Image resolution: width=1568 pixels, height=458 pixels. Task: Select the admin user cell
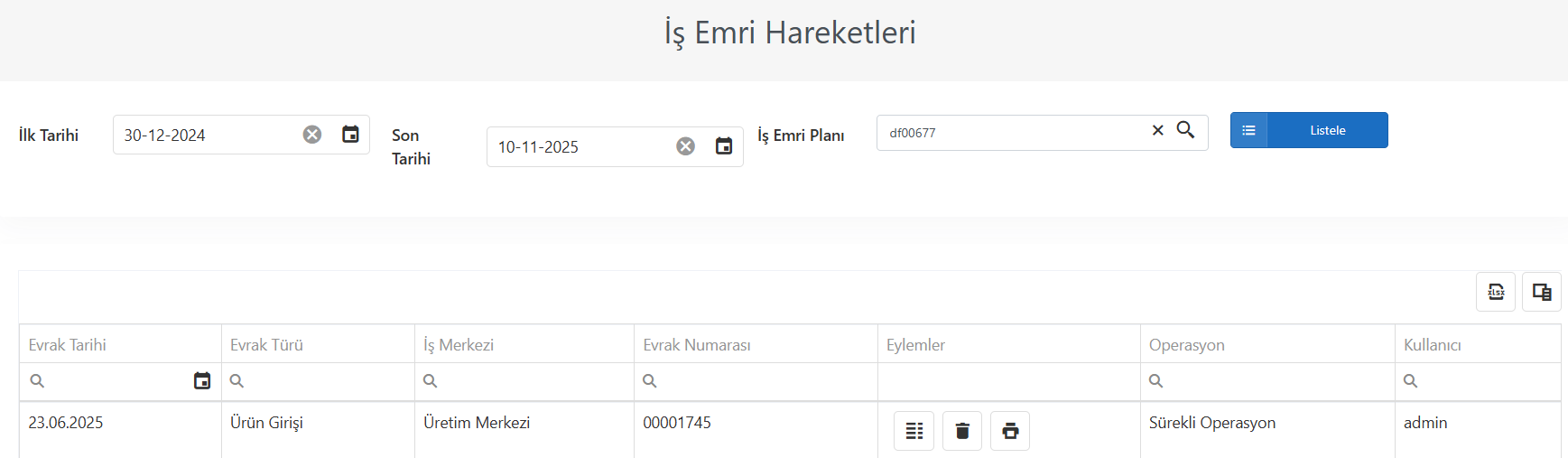(x=1478, y=430)
